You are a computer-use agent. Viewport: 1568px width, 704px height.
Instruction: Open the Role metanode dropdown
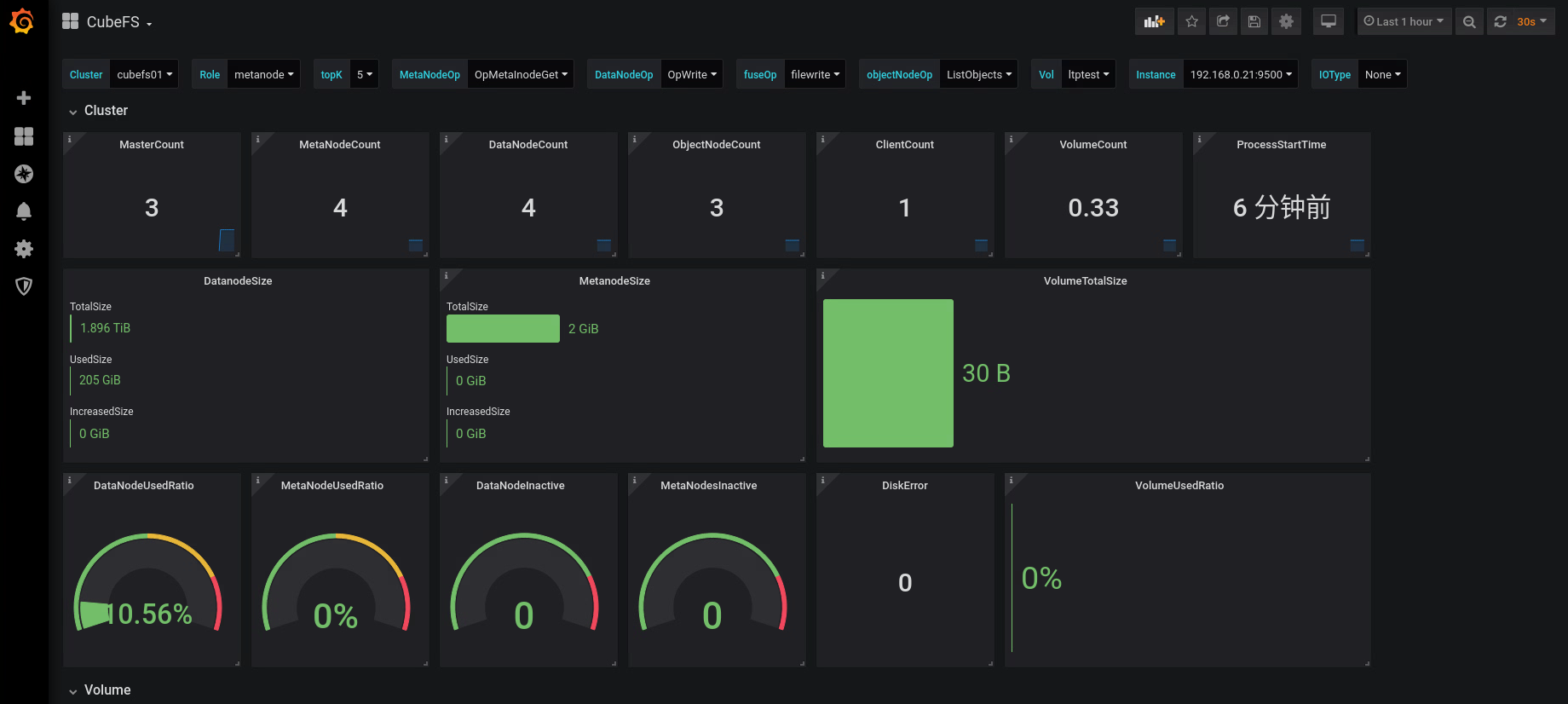coord(263,74)
